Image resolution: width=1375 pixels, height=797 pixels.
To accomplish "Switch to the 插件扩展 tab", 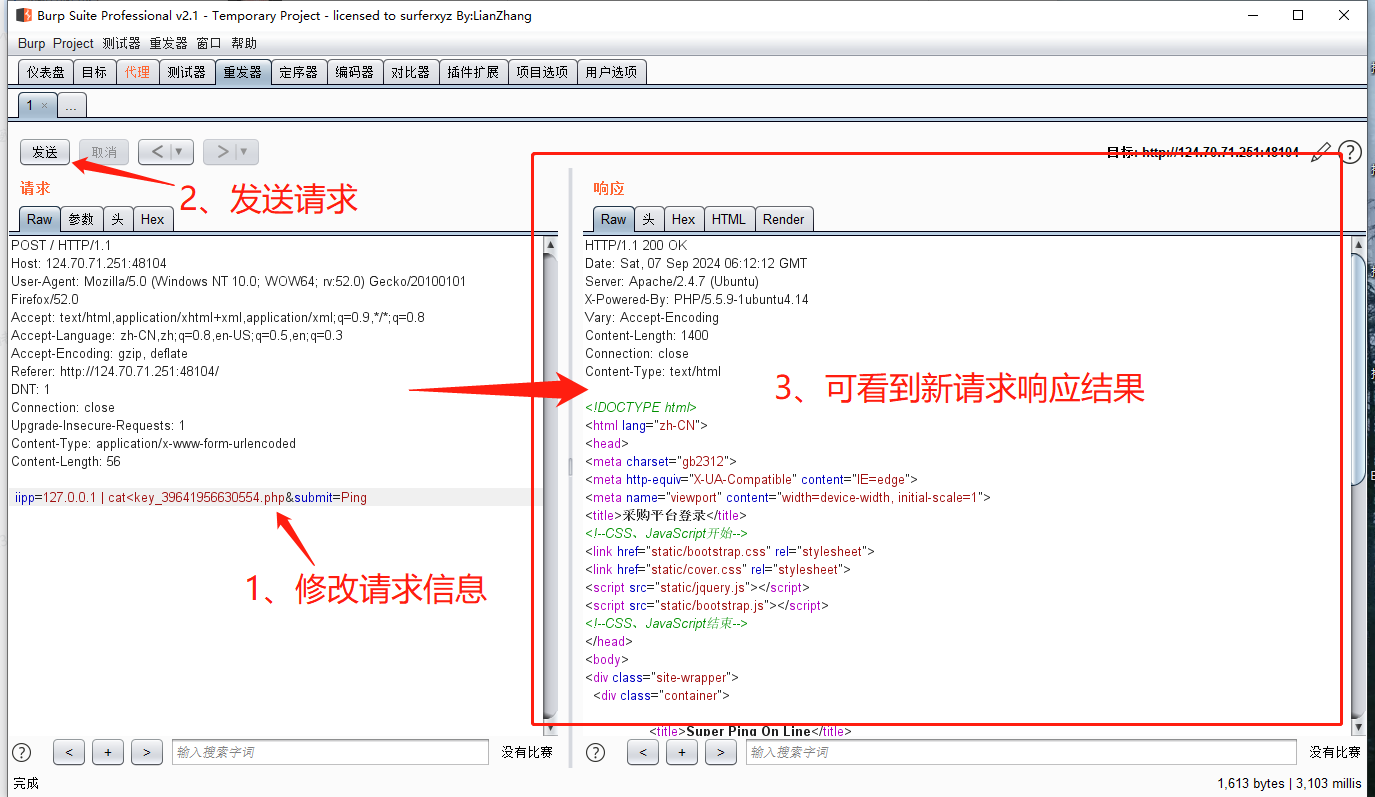I will coord(473,72).
